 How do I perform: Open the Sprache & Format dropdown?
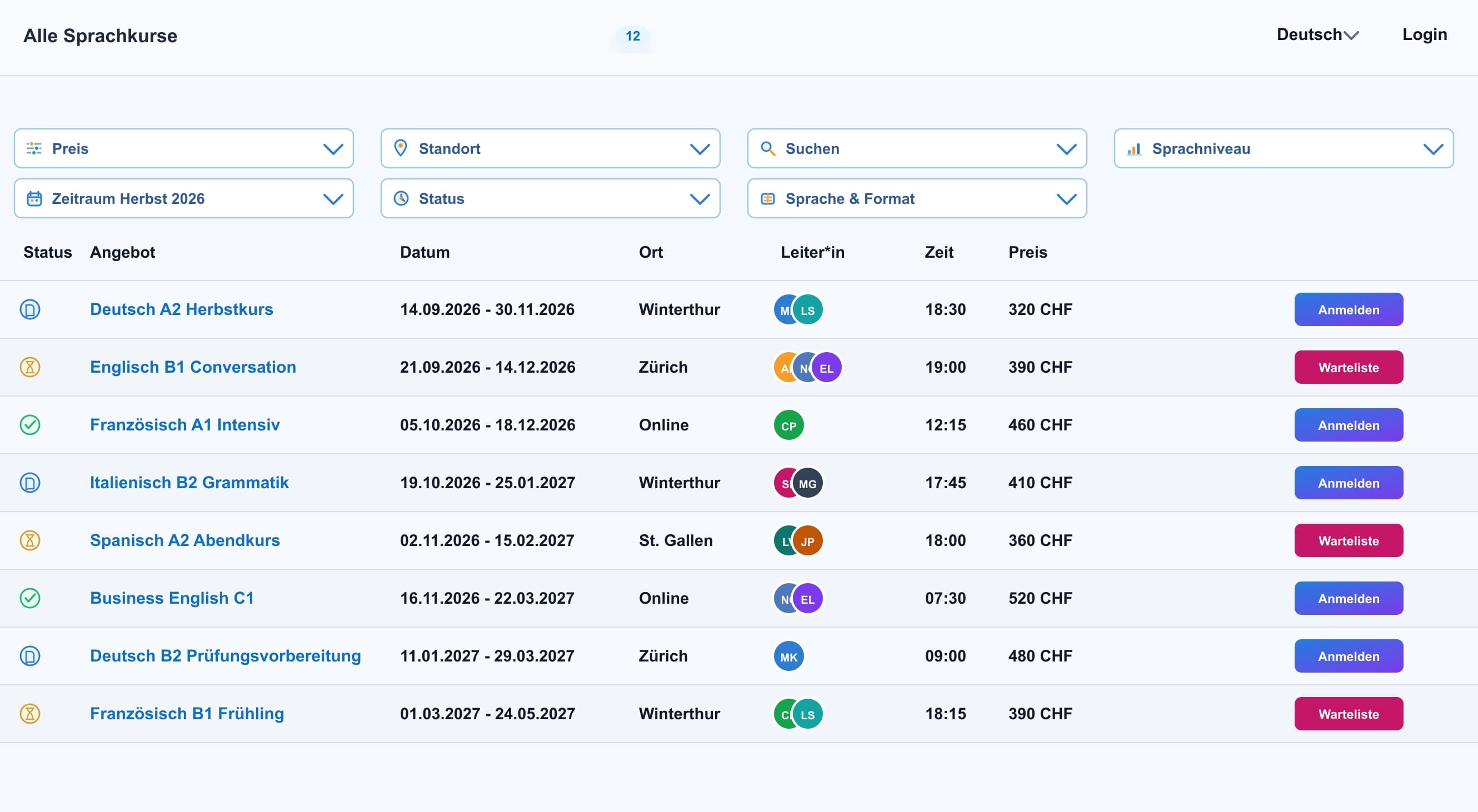tap(917, 198)
